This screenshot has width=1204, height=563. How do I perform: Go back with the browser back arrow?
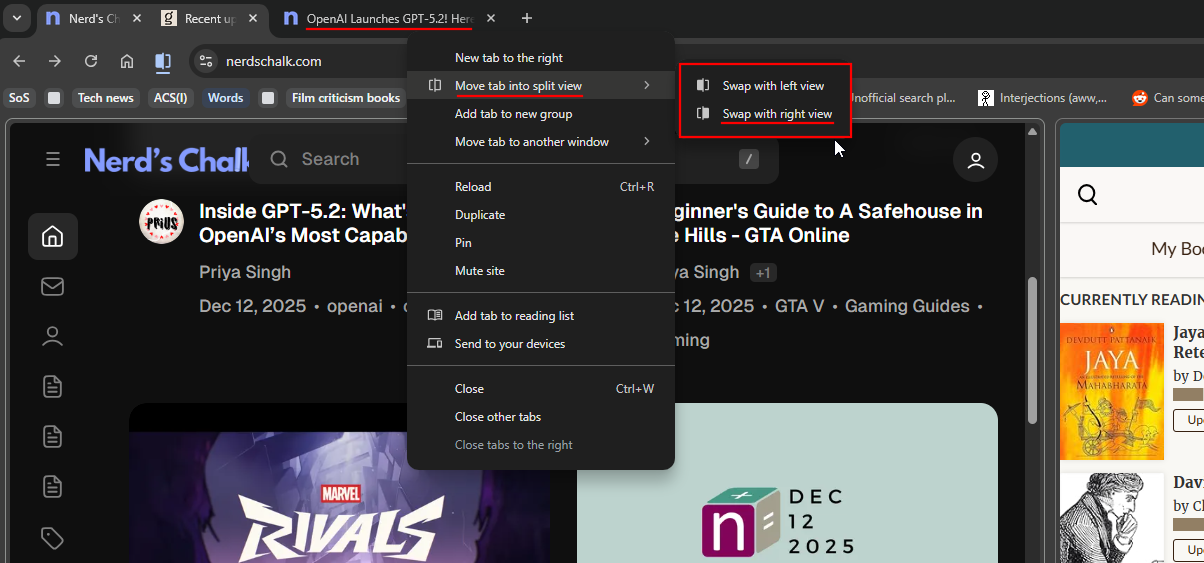pyautogui.click(x=20, y=61)
